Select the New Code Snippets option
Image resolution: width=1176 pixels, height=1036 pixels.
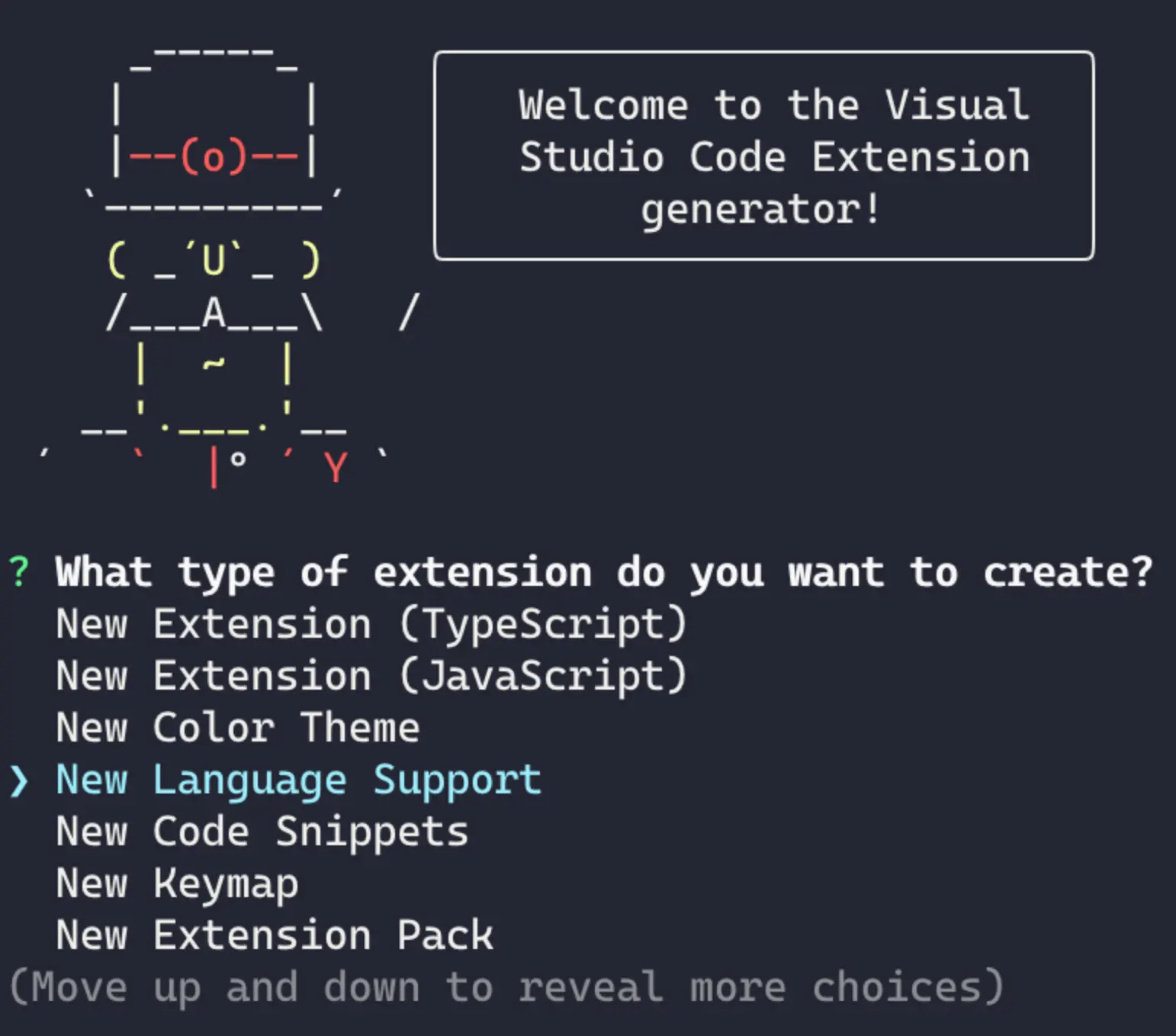click(262, 832)
